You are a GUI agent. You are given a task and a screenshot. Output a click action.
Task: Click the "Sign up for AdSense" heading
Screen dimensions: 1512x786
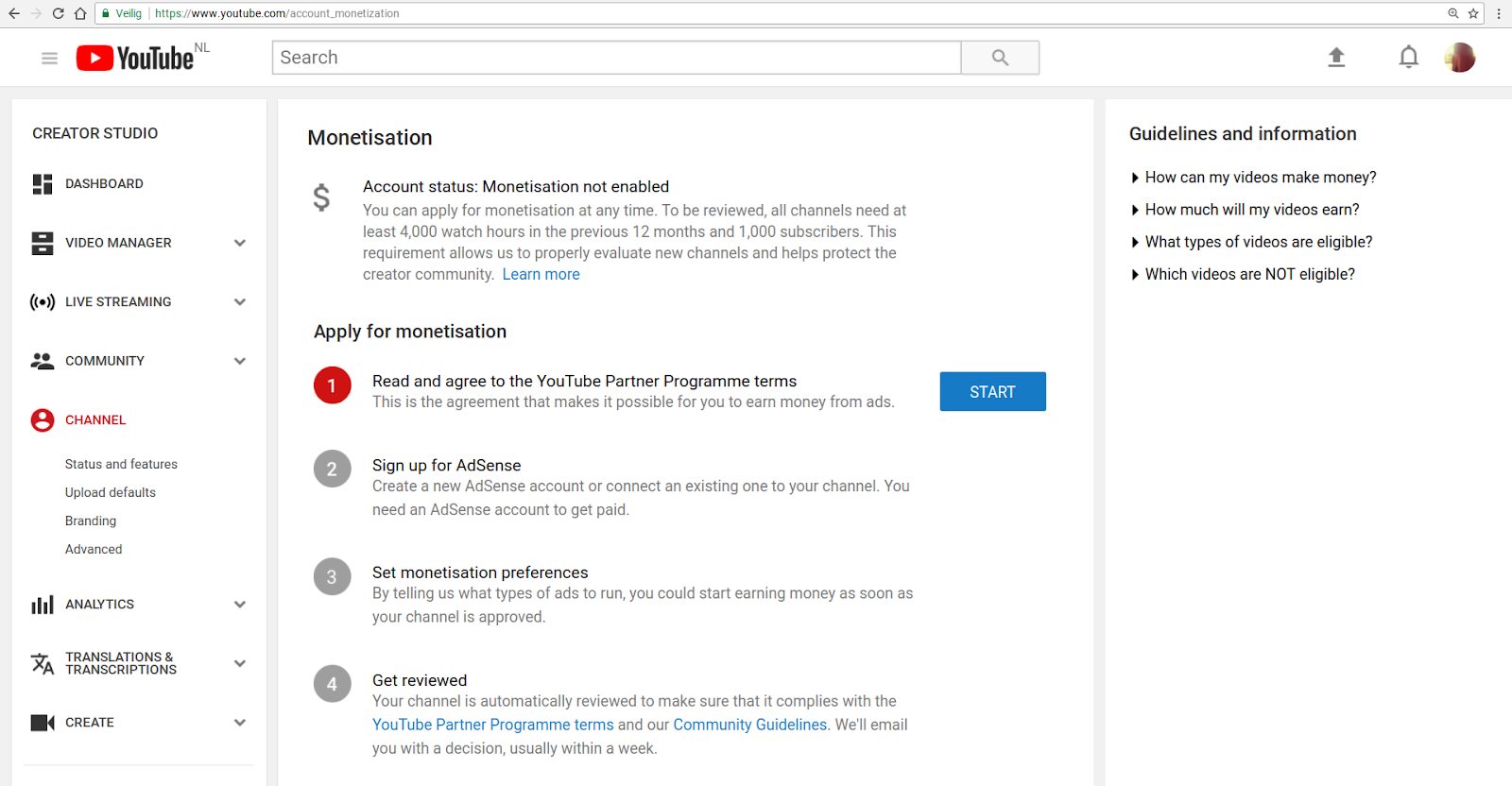coord(447,466)
